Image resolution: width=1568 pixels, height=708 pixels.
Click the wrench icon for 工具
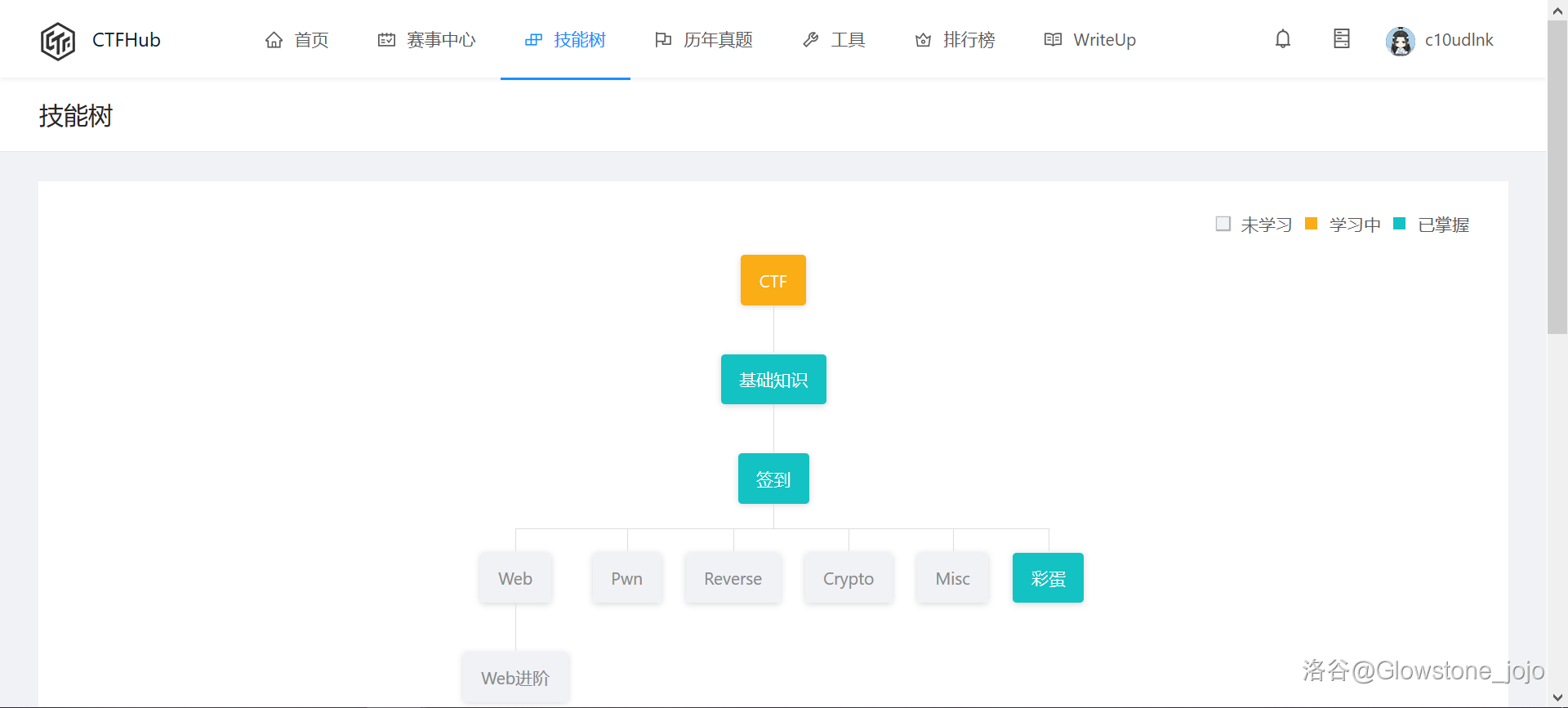pos(810,40)
